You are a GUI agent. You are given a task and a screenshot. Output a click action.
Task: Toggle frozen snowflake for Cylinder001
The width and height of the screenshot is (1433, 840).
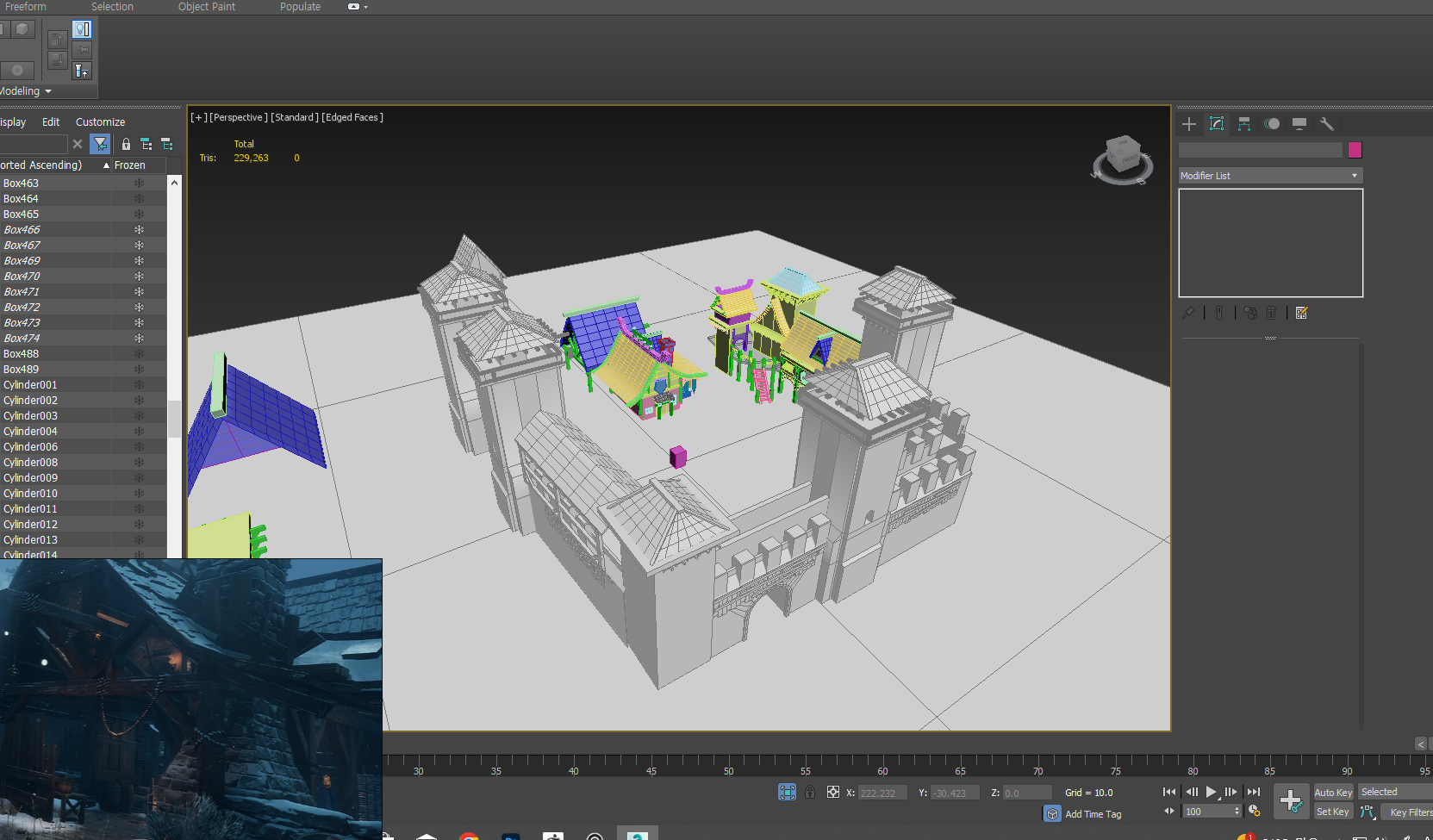[x=139, y=384]
